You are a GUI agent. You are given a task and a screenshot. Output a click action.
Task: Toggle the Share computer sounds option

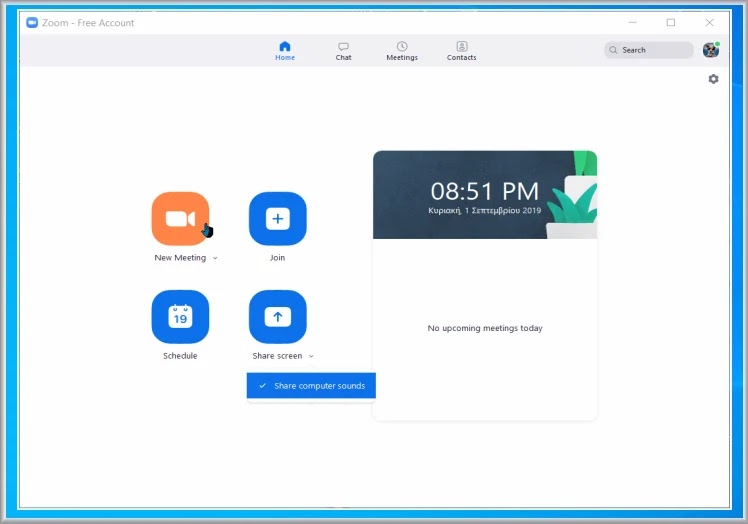311,386
